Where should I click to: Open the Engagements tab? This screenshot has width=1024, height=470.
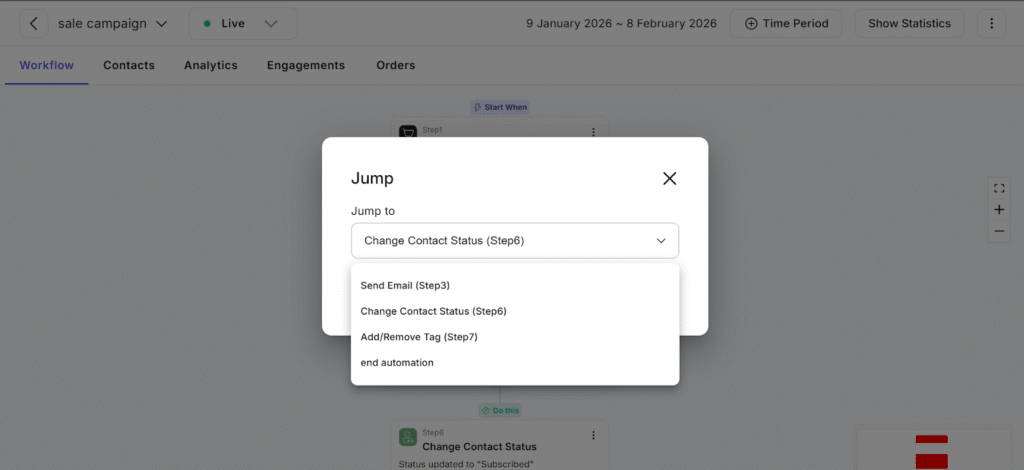(x=305, y=65)
